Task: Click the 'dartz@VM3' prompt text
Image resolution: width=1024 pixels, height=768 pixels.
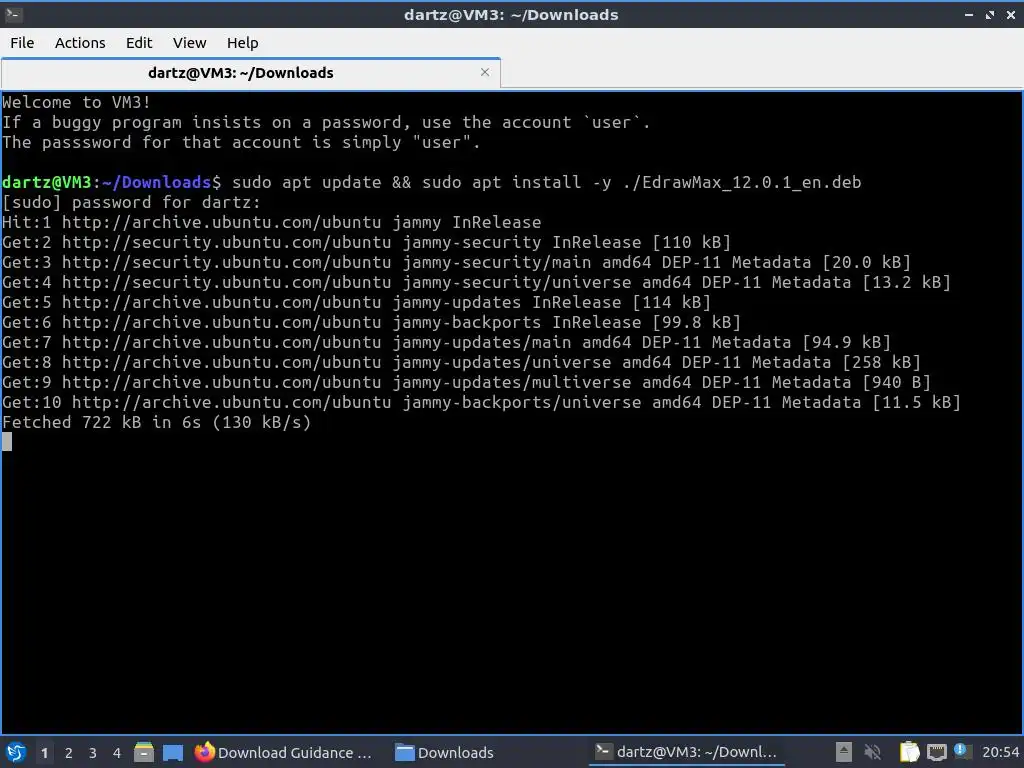Action: (47, 182)
